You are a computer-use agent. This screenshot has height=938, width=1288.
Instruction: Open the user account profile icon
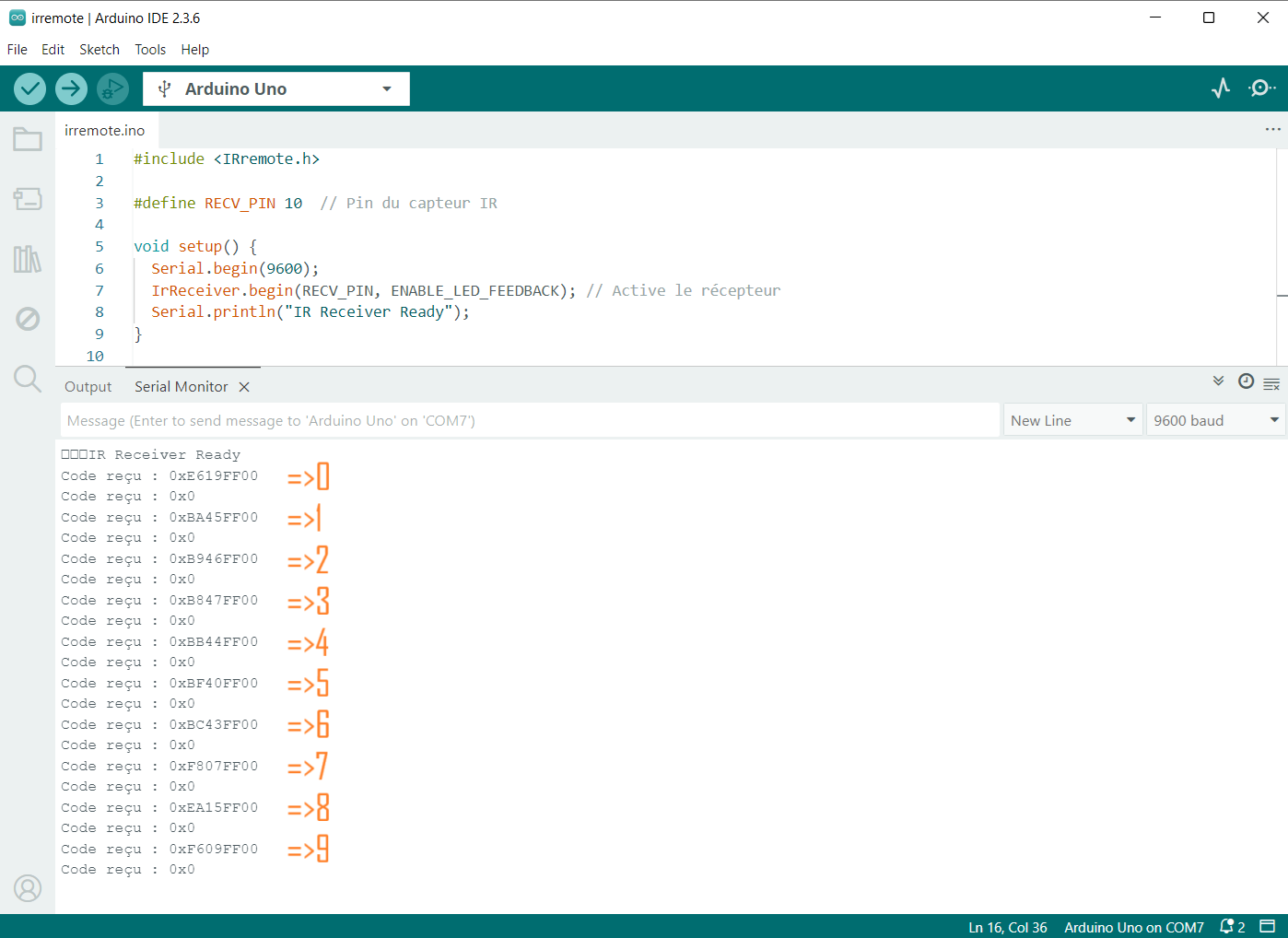coord(28,888)
